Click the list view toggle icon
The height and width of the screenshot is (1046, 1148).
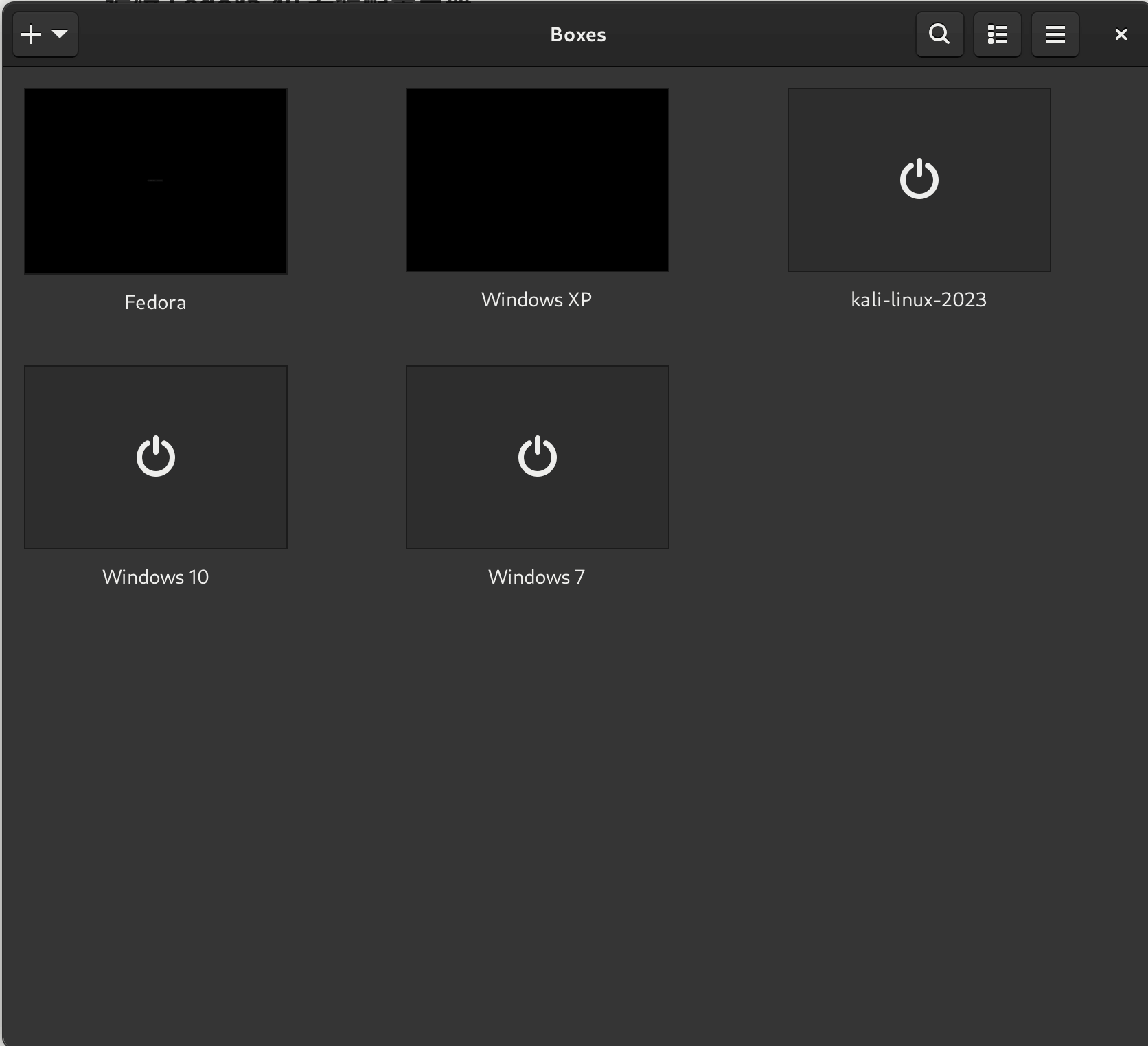pyautogui.click(x=997, y=34)
